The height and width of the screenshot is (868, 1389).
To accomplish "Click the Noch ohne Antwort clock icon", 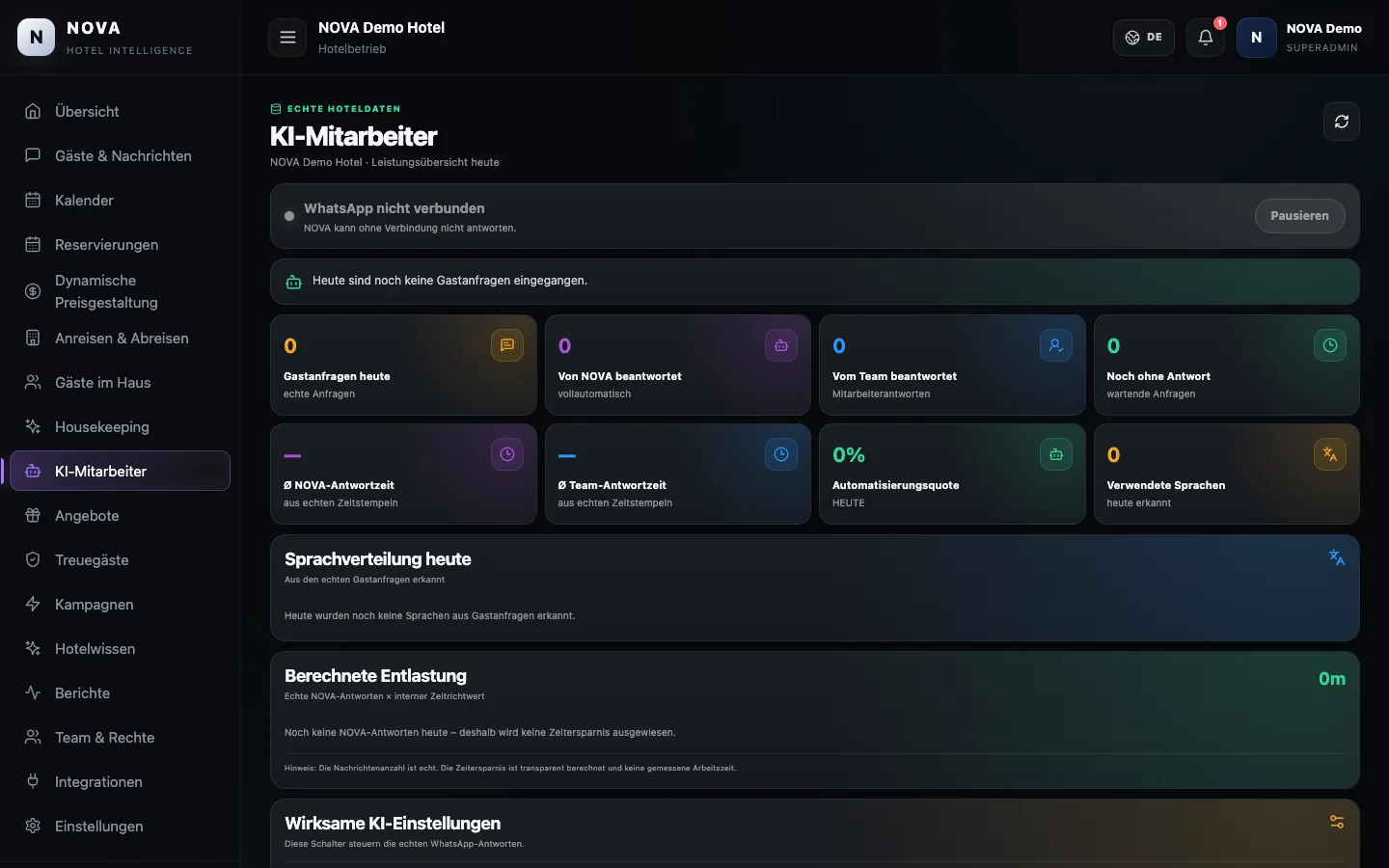I will 1330,345.
